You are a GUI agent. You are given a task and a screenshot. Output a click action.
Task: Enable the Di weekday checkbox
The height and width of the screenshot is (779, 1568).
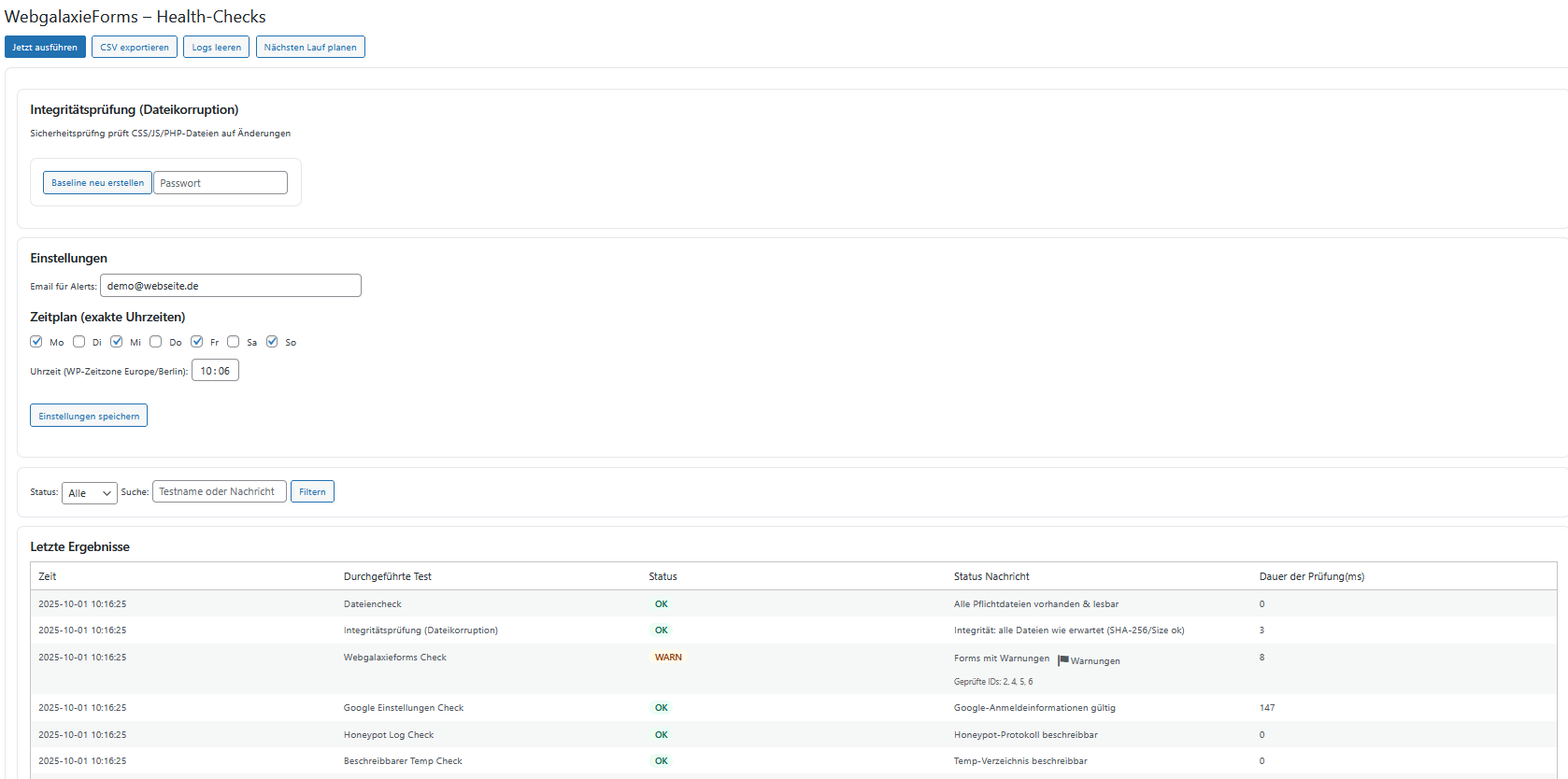(79, 342)
